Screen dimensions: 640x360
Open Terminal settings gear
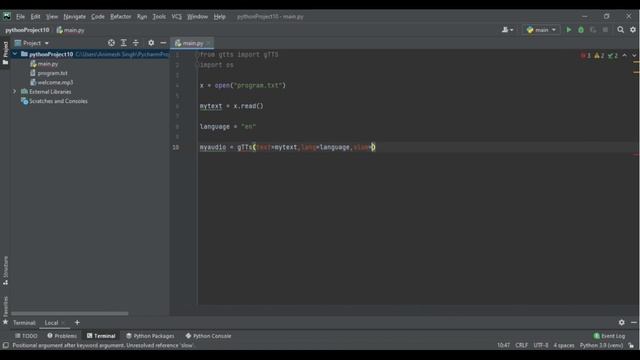click(x=621, y=322)
